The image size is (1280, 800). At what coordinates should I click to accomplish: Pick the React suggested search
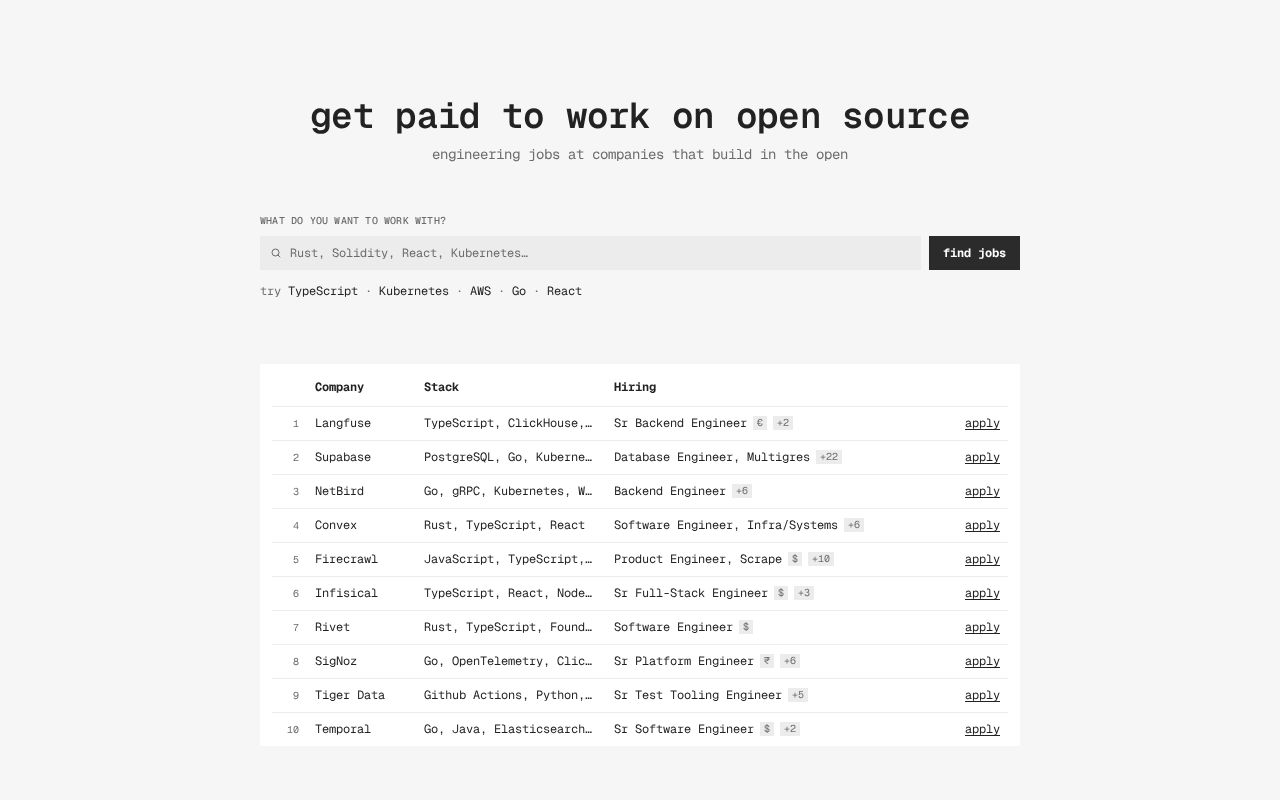click(x=564, y=291)
